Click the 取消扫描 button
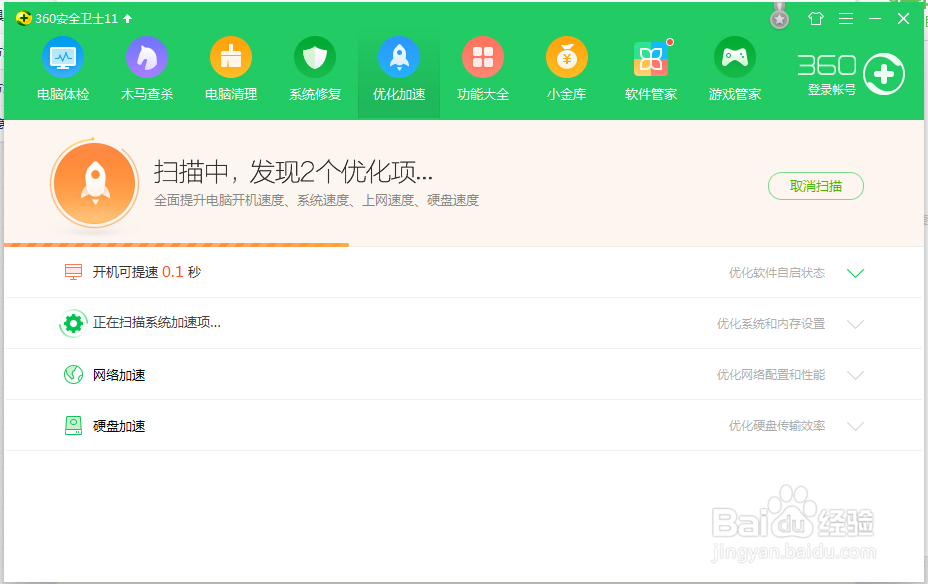 pos(815,186)
